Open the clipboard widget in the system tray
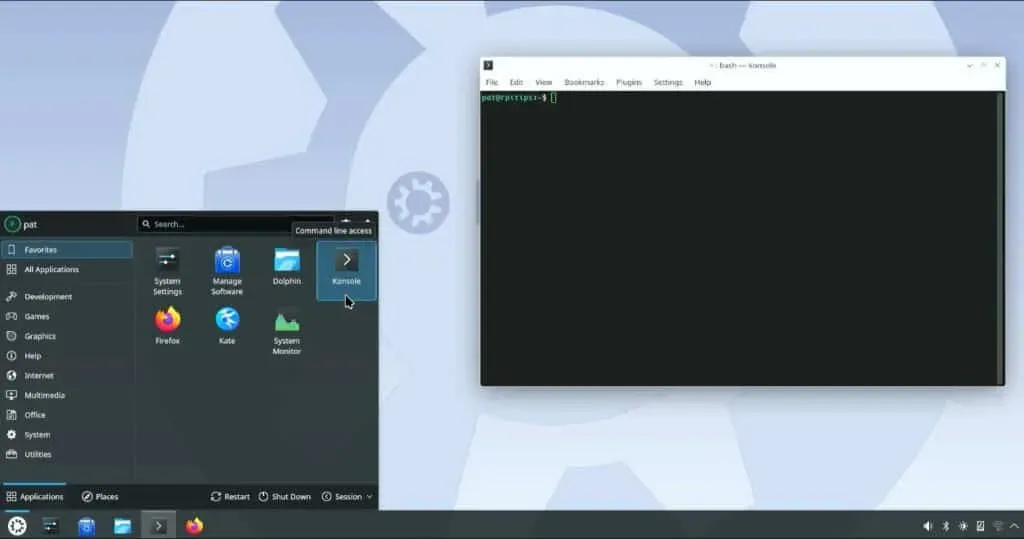Viewport: 1024px width, 539px height. tap(980, 526)
